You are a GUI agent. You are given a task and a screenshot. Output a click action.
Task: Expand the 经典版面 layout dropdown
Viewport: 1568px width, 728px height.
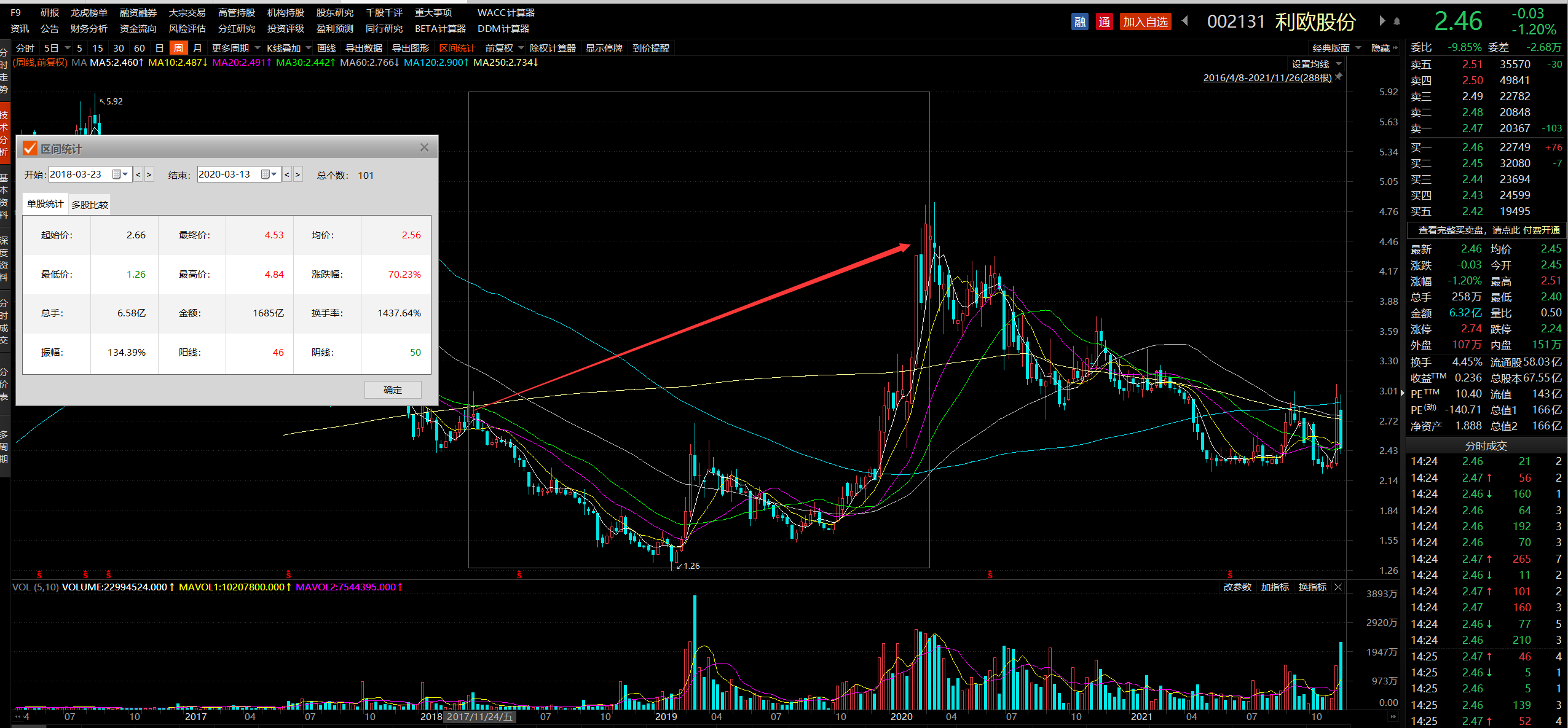[1336, 48]
